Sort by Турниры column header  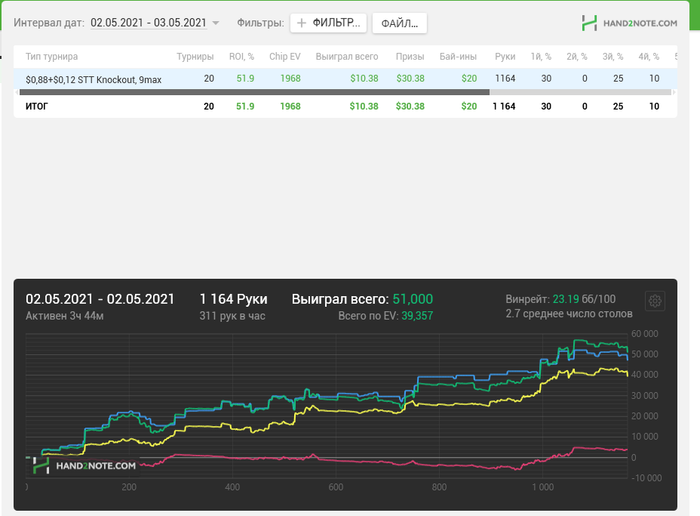click(195, 57)
